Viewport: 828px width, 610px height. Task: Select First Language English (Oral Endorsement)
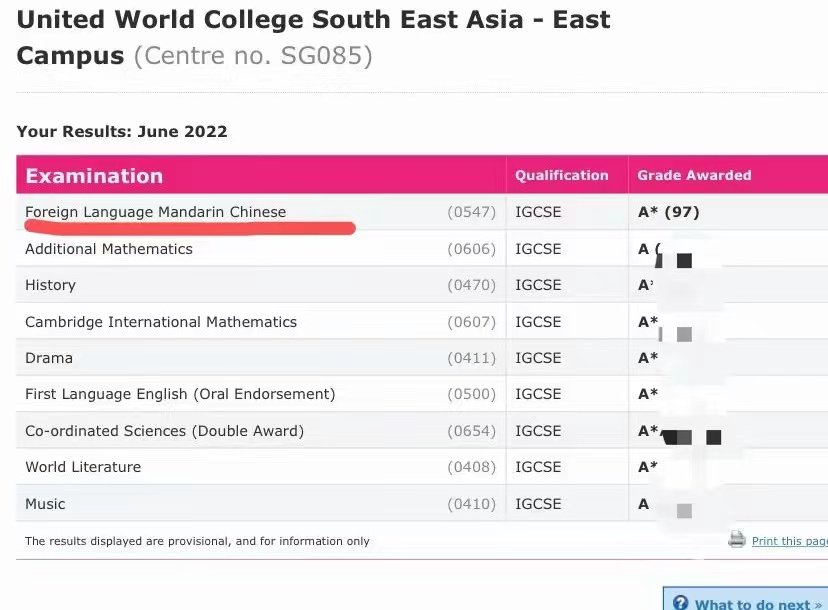coord(180,394)
